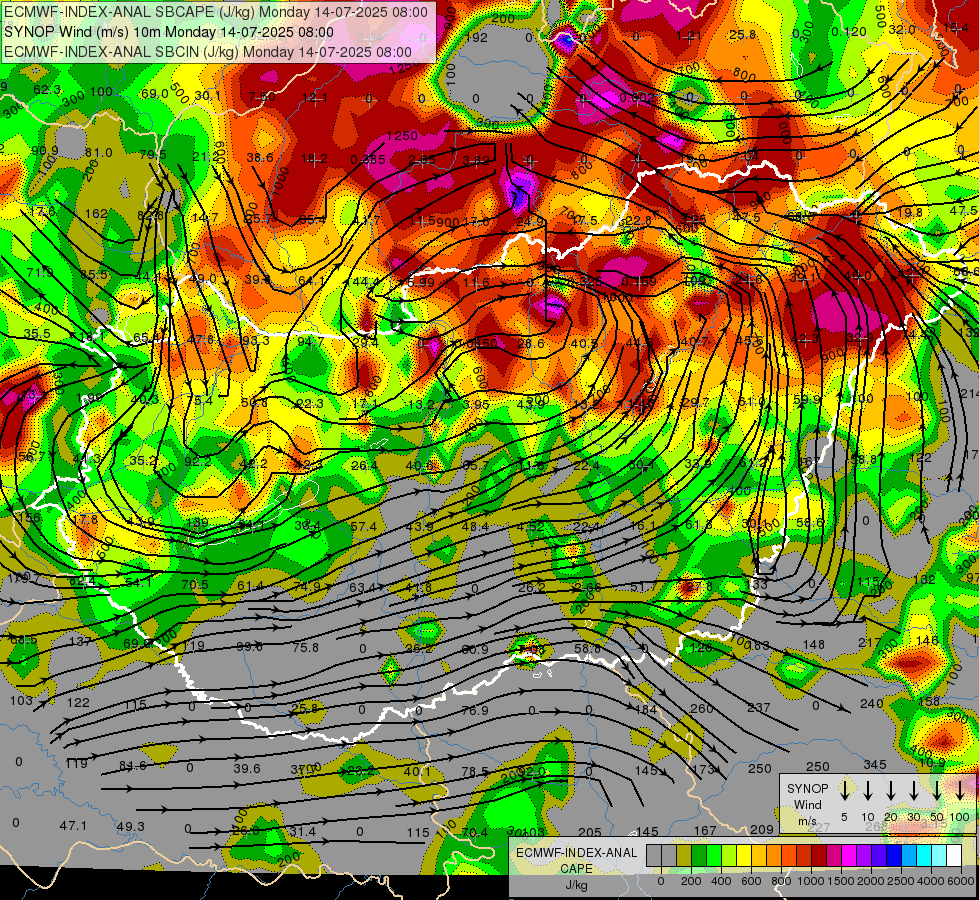Click the map value 0.120
This screenshot has height=900, width=979.
[x=849, y=32]
